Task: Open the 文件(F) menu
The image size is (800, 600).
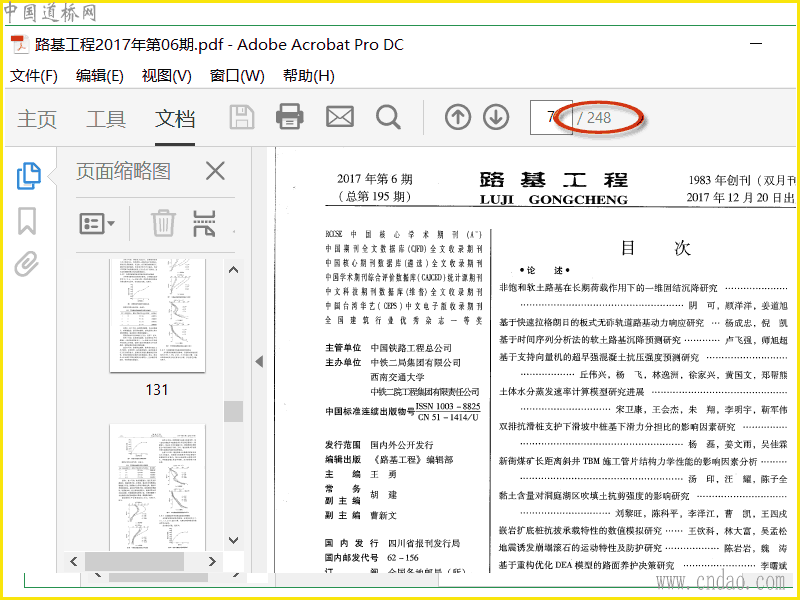Action: tap(34, 76)
